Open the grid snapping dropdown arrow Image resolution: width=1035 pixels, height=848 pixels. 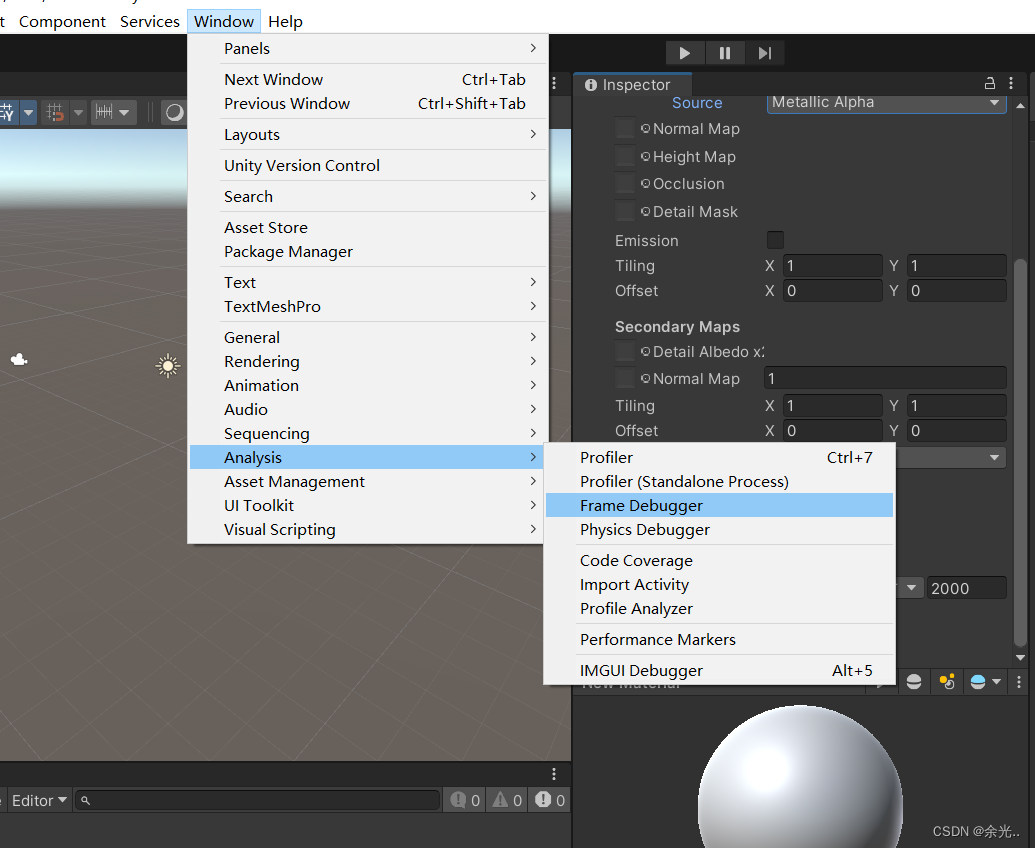(79, 113)
